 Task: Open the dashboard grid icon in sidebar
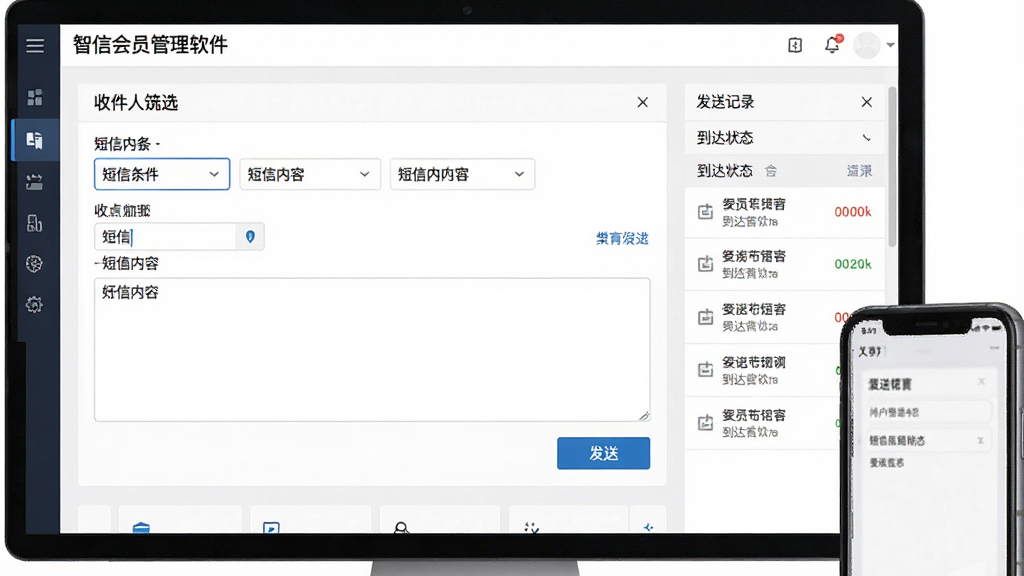pyautogui.click(x=35, y=97)
